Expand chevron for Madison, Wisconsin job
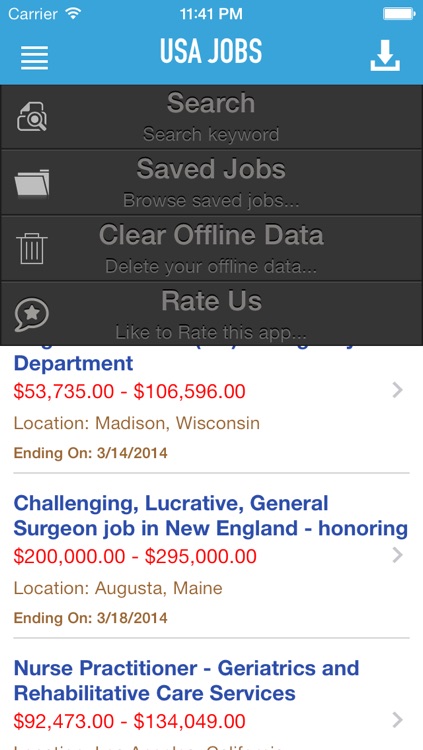Viewport: 423px width, 750px height. coord(398,391)
